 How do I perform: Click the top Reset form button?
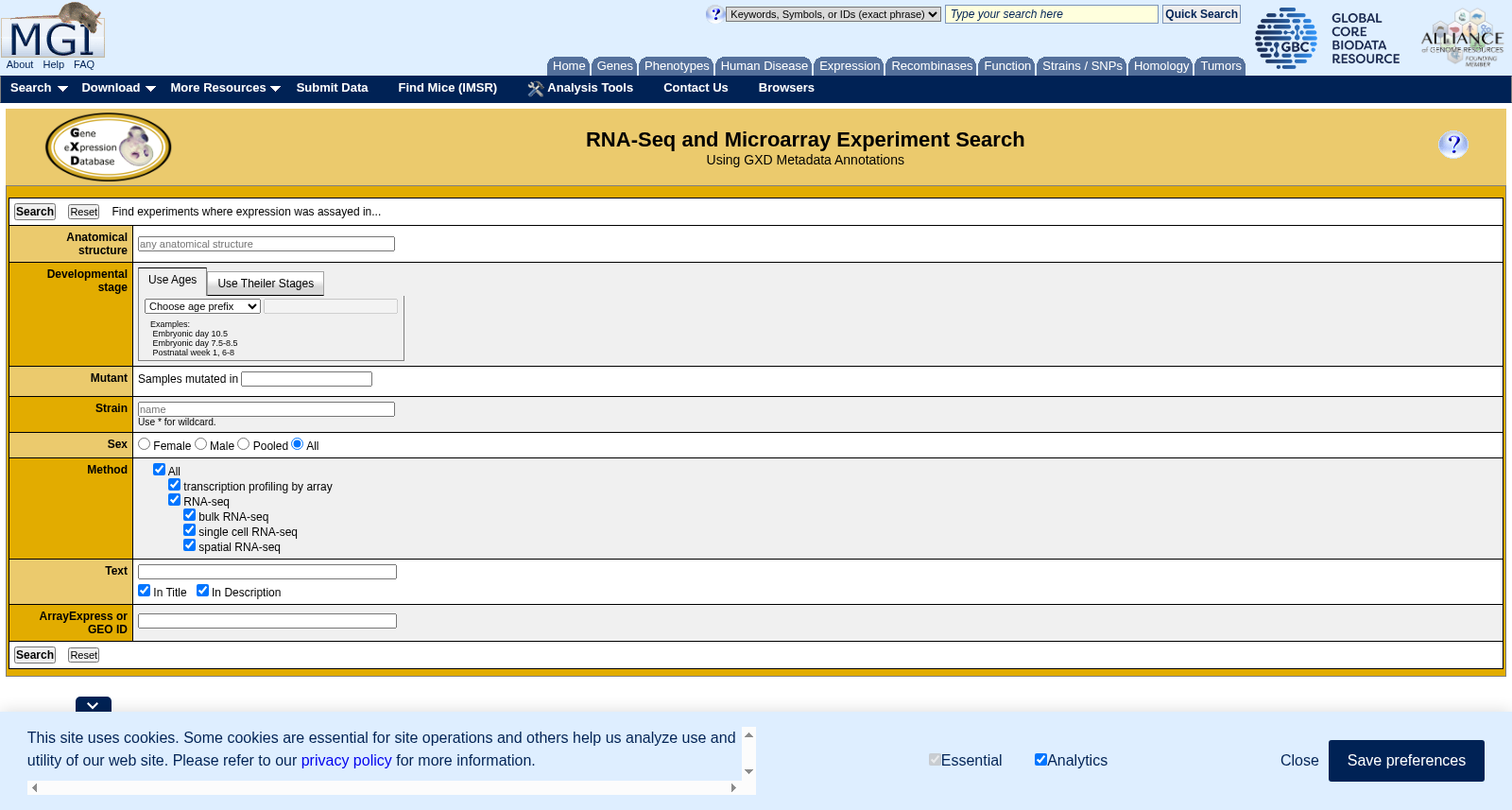pos(83,213)
